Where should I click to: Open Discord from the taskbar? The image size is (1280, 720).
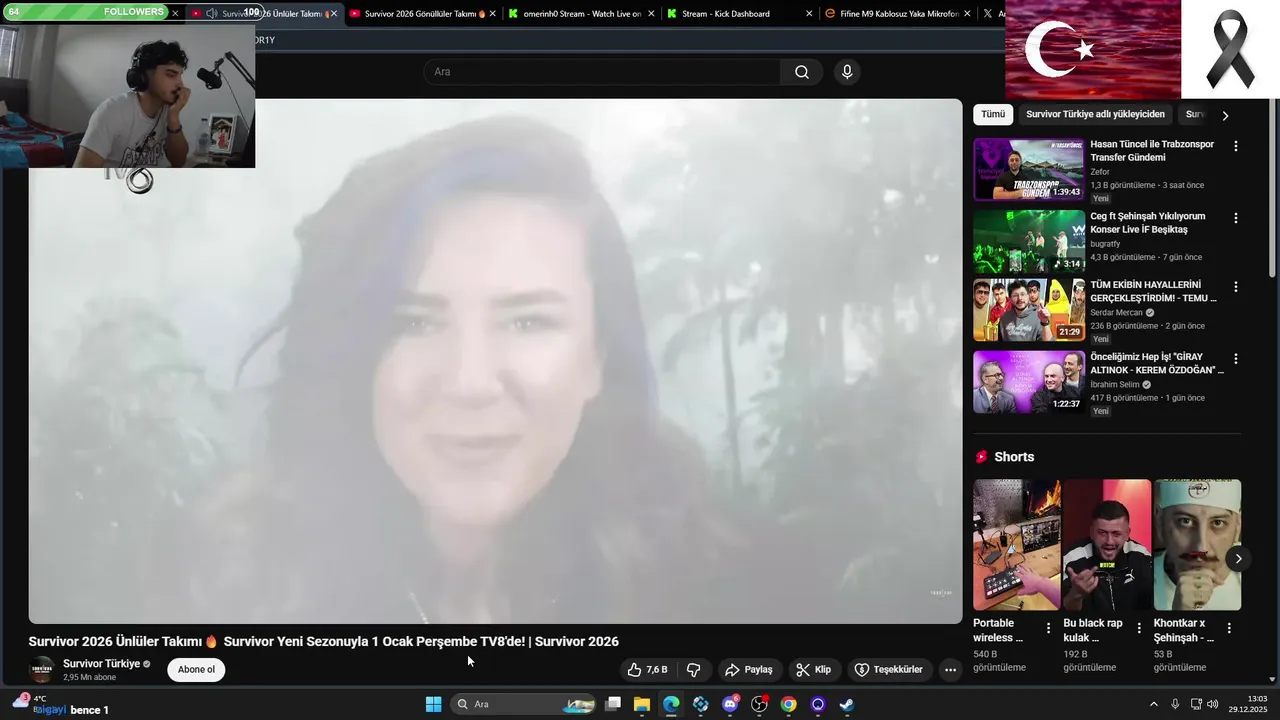coord(730,704)
